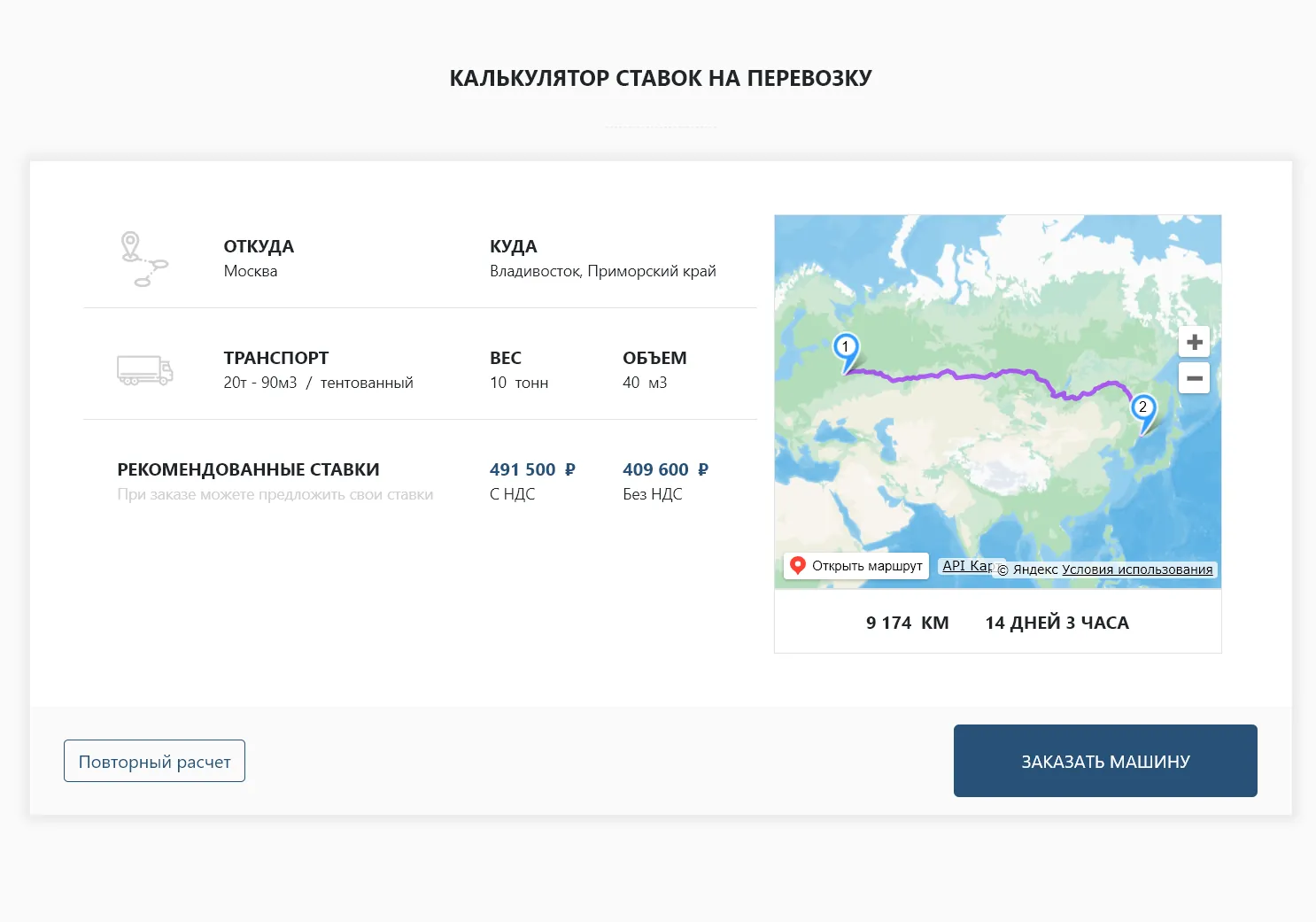Click the 491 500 ₽ rate with НДС
Screen dimensions: 1316x922
[x=532, y=469]
